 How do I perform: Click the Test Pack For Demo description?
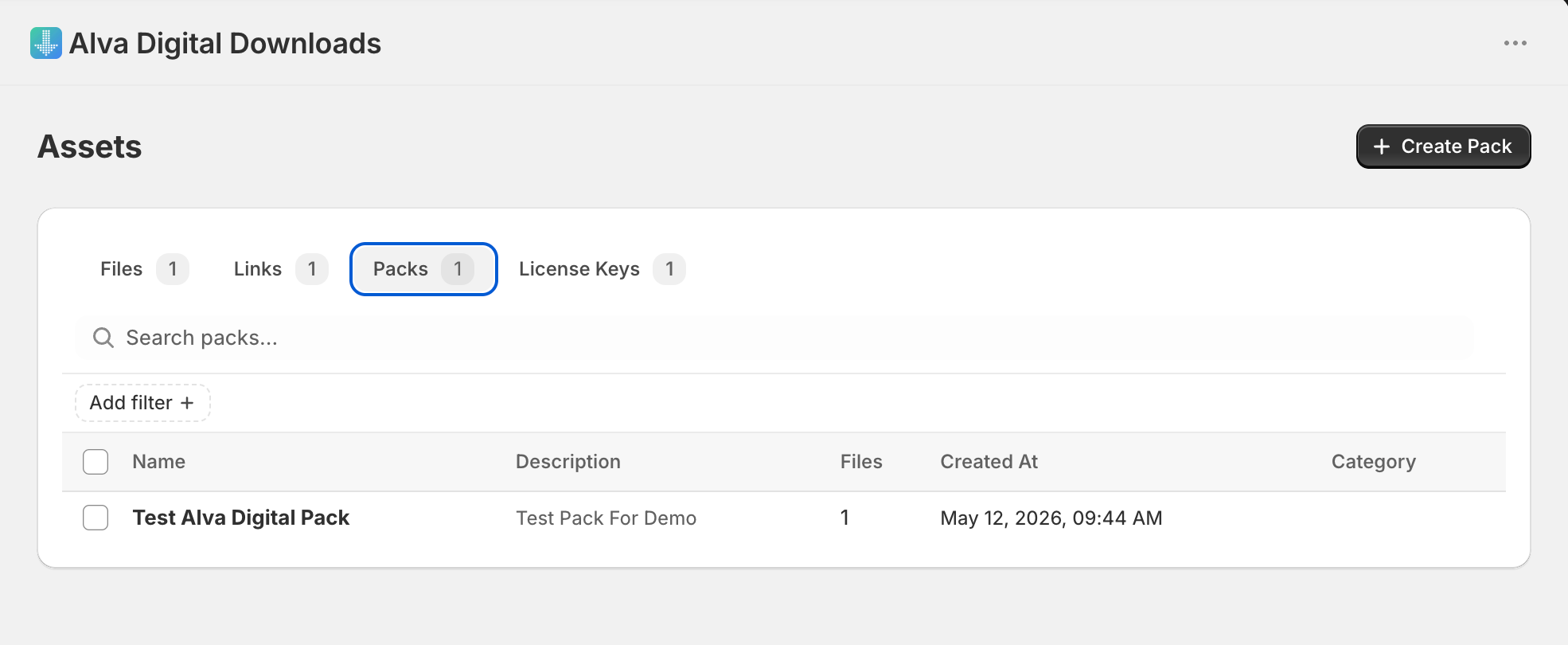(x=607, y=518)
